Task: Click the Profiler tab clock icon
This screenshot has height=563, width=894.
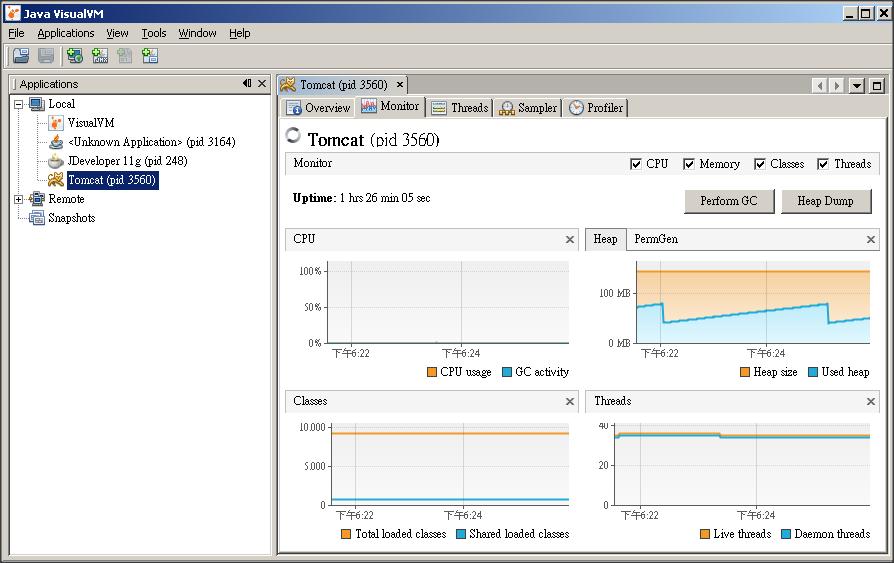Action: click(576, 107)
